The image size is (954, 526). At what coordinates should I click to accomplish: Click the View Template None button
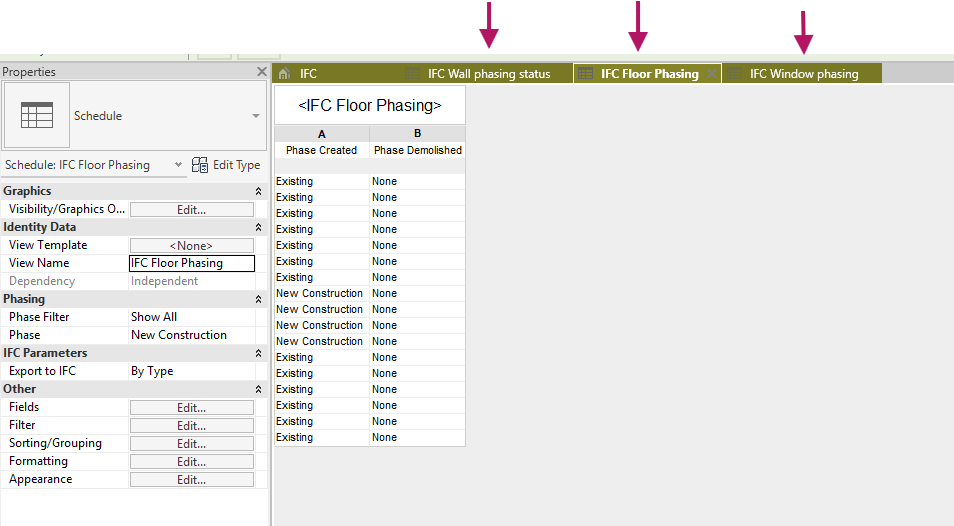191,246
